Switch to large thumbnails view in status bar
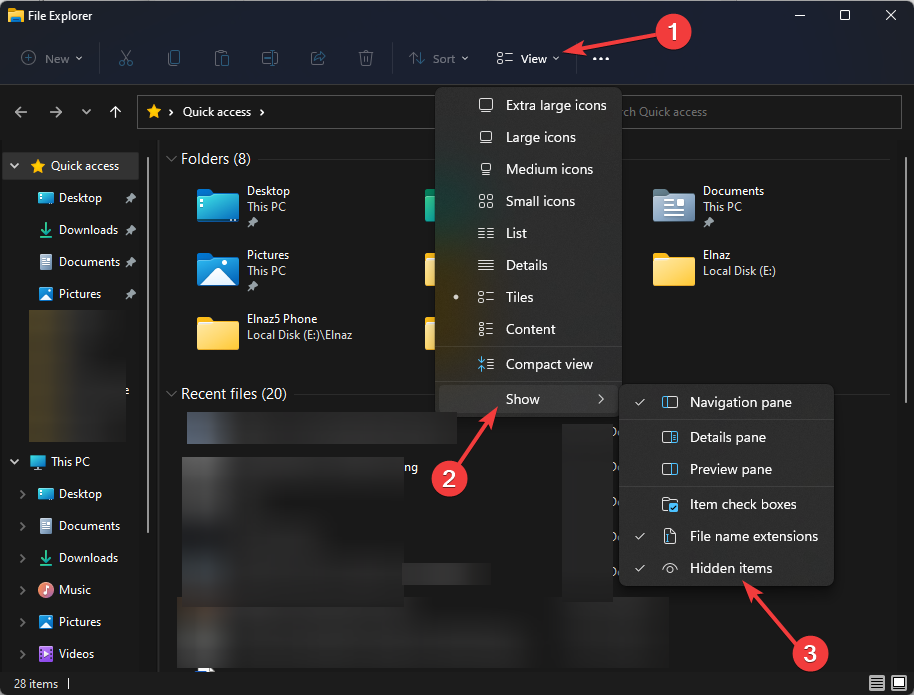The image size is (914, 695). tap(898, 684)
